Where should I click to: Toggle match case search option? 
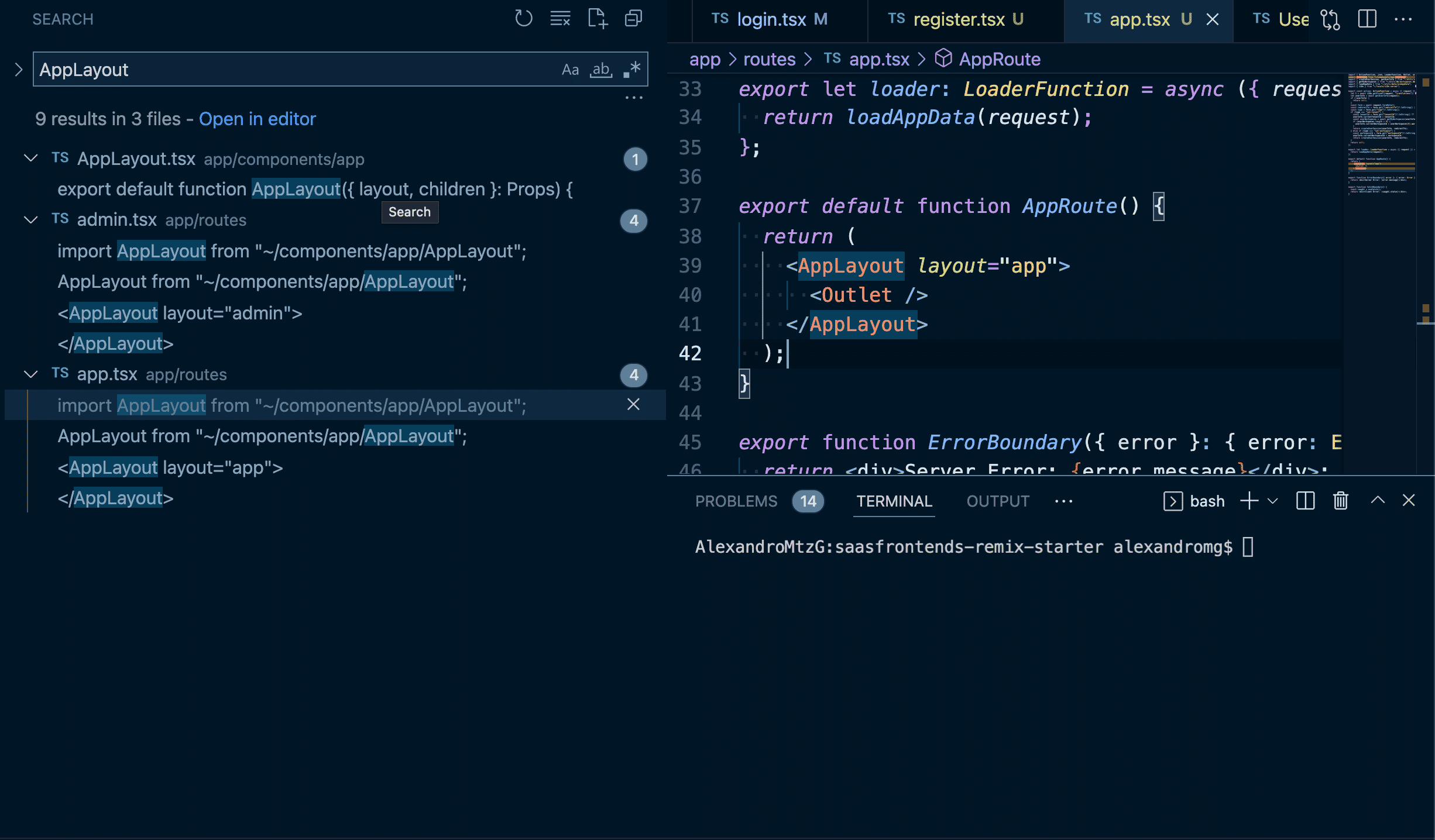click(568, 69)
